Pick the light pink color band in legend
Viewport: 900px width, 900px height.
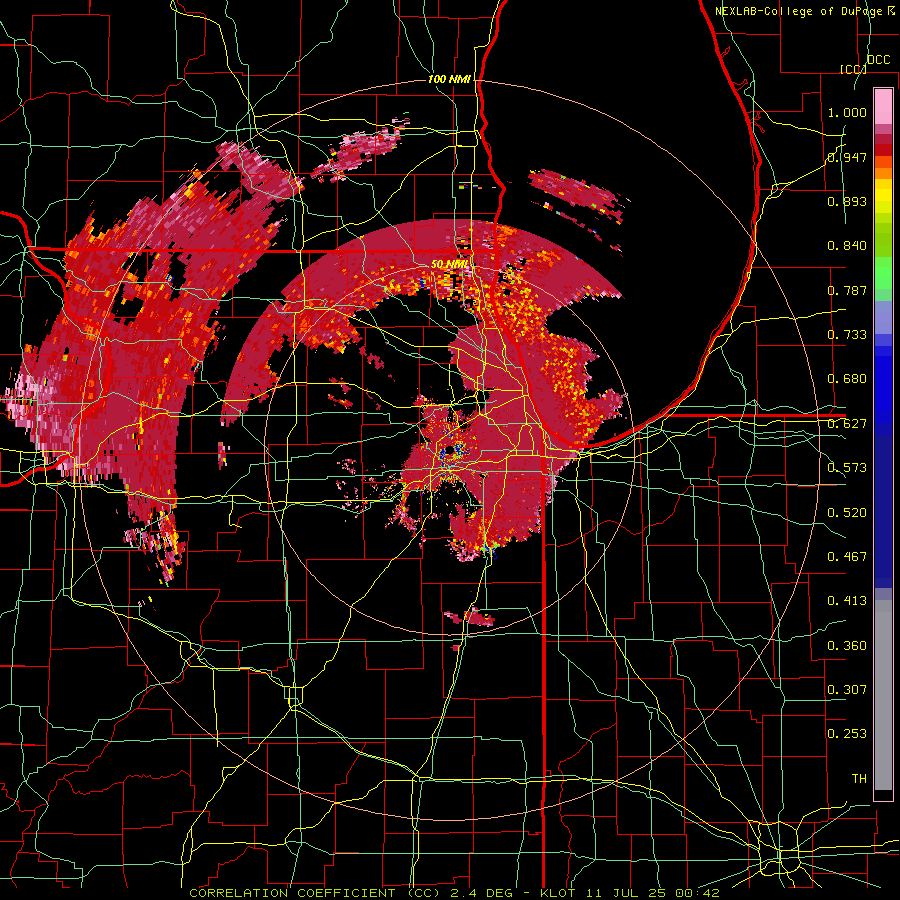[x=883, y=107]
